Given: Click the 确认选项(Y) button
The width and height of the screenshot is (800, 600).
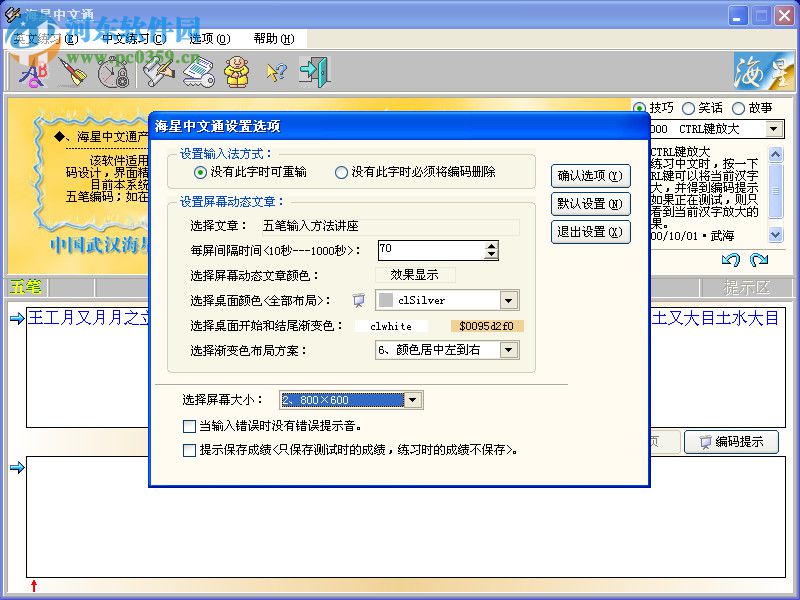Looking at the screenshot, I should (x=590, y=176).
